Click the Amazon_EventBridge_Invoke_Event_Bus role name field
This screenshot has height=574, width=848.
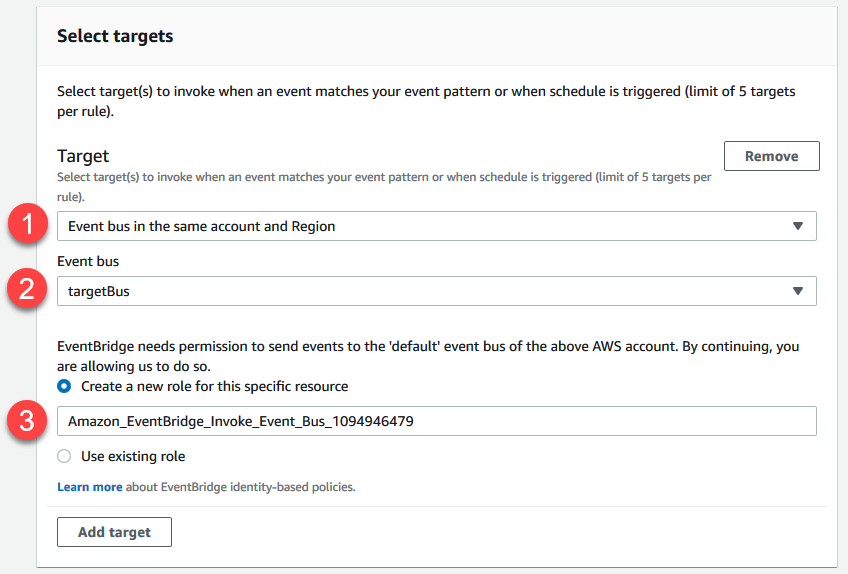point(436,421)
